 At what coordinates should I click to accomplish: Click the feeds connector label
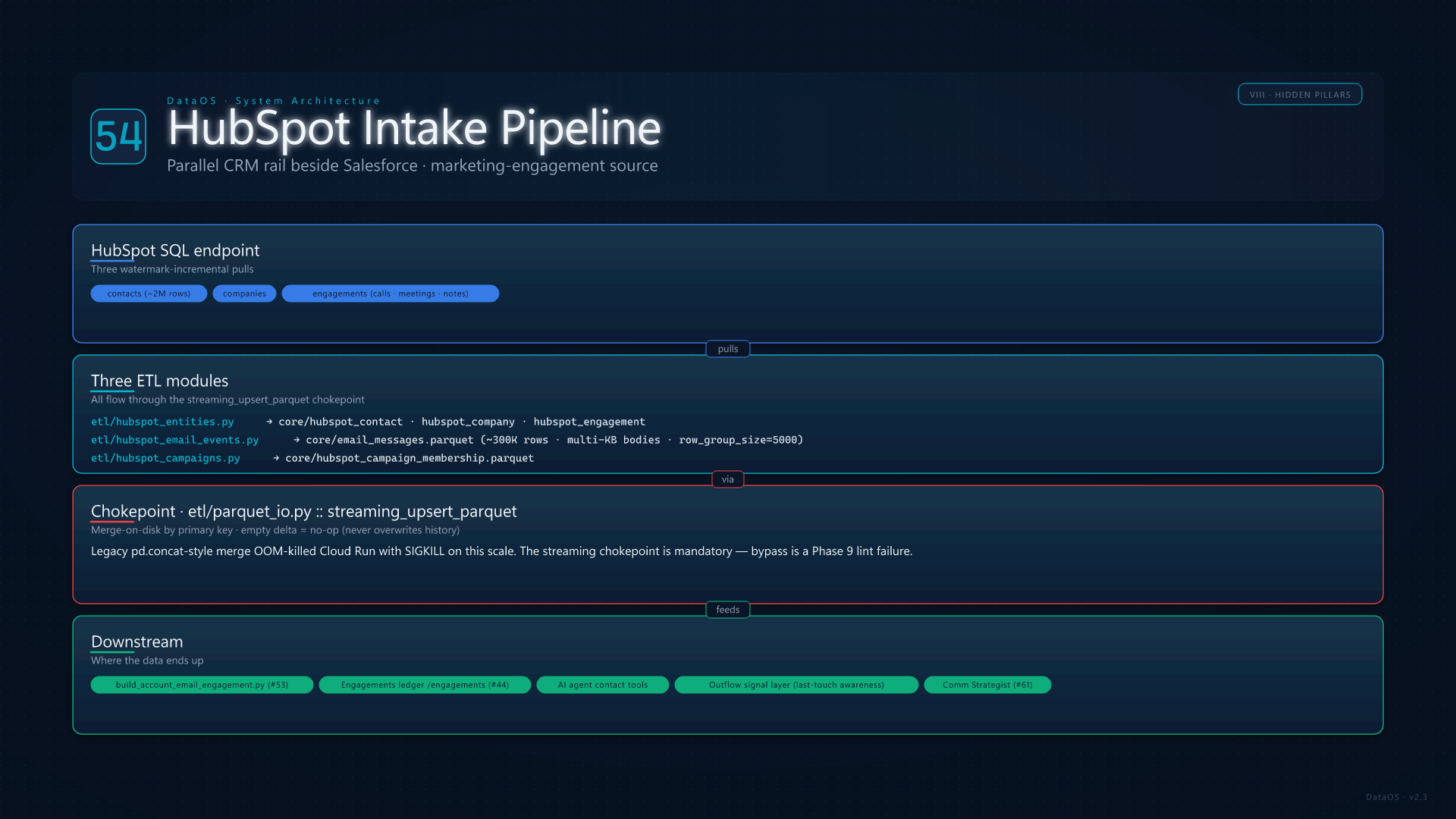[728, 610]
